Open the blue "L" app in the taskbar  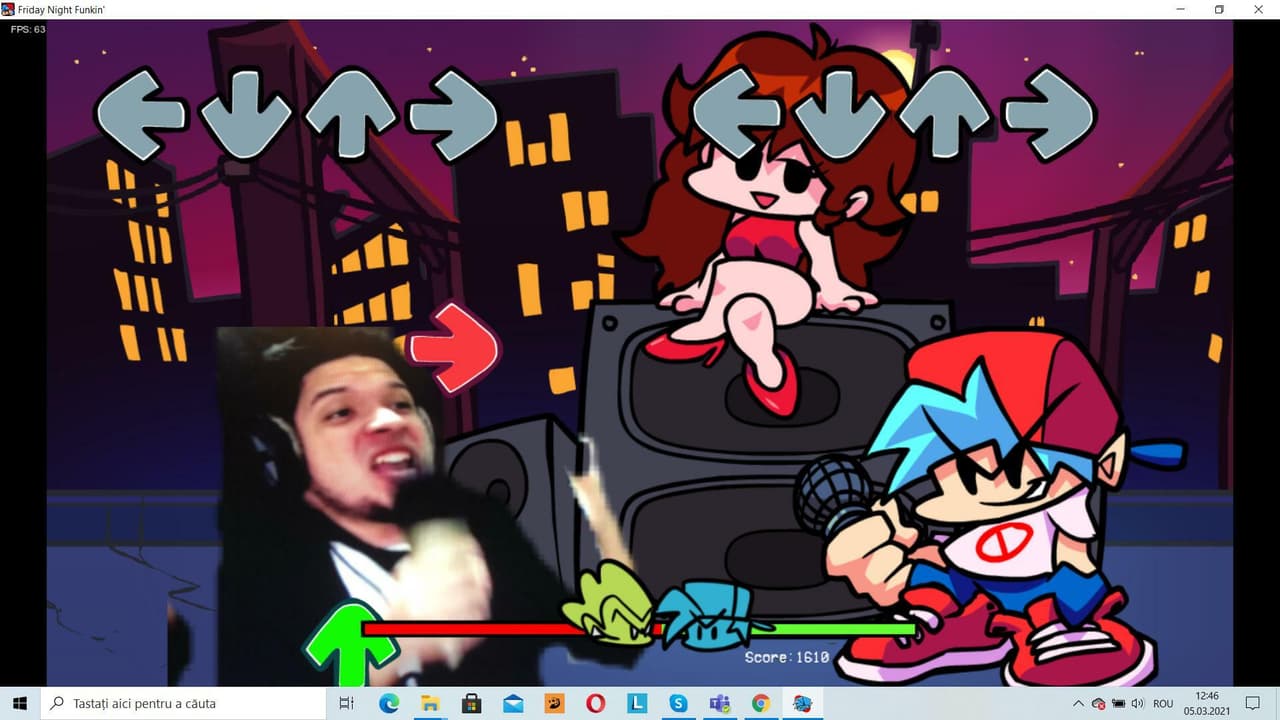pyautogui.click(x=637, y=703)
